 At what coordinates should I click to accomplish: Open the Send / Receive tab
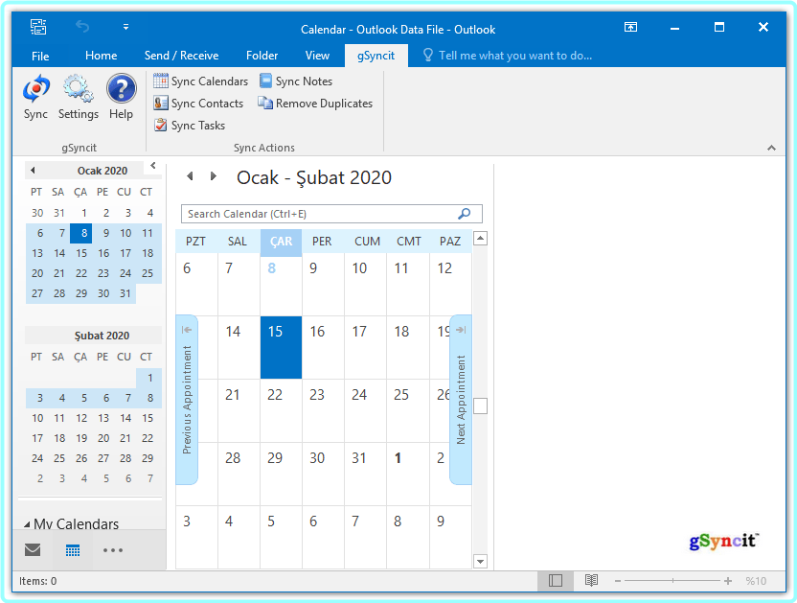click(x=181, y=56)
